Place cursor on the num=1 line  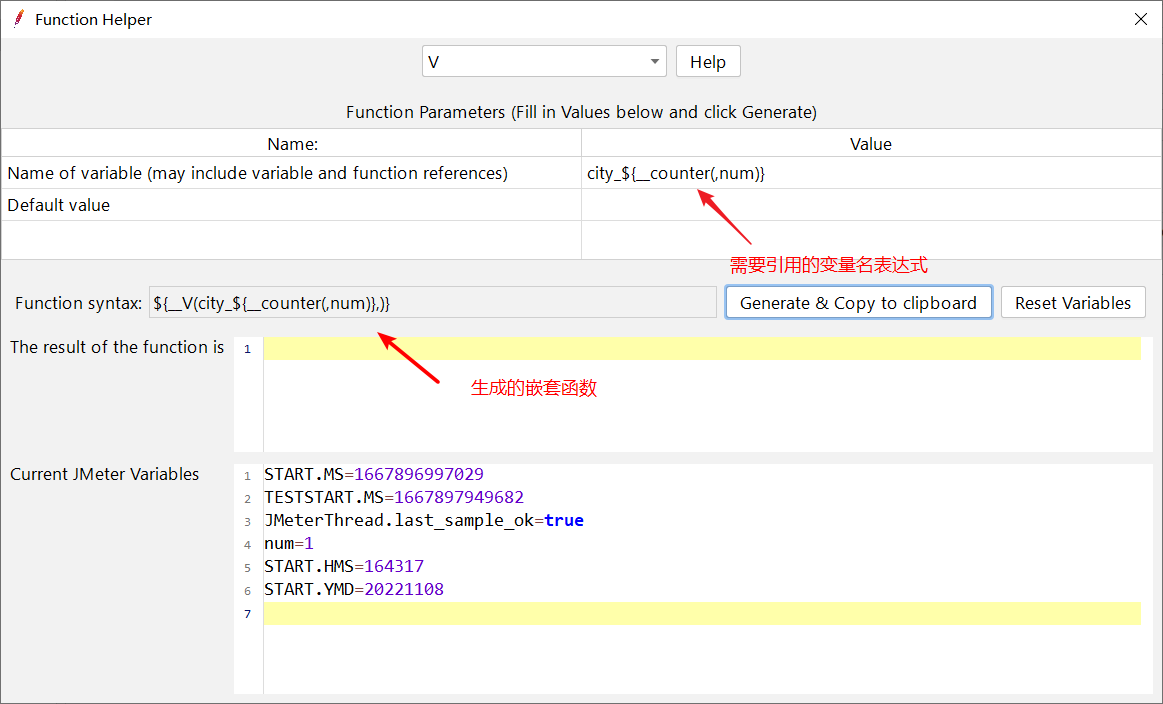click(x=289, y=543)
